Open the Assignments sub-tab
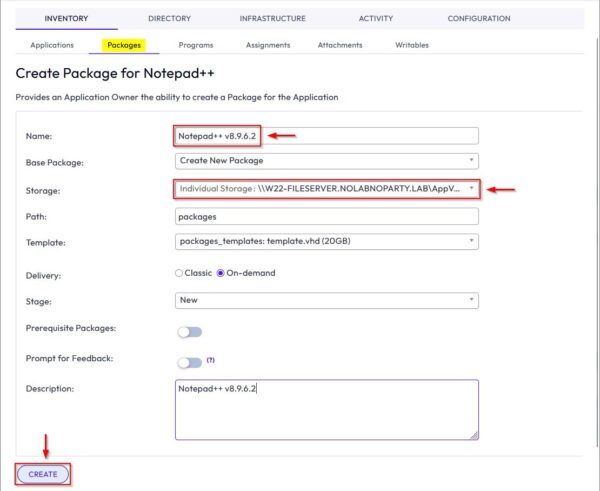Screen dimensions: 600x491 coord(268,45)
